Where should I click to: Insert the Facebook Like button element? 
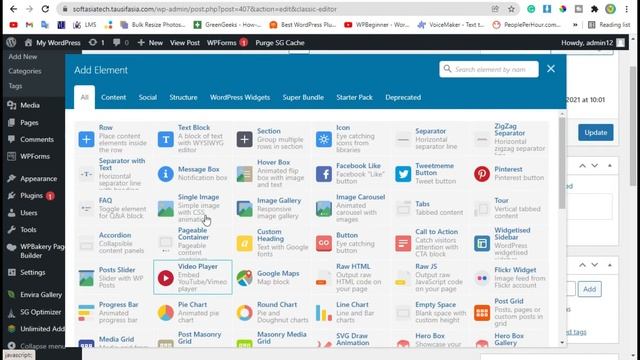pos(351,173)
